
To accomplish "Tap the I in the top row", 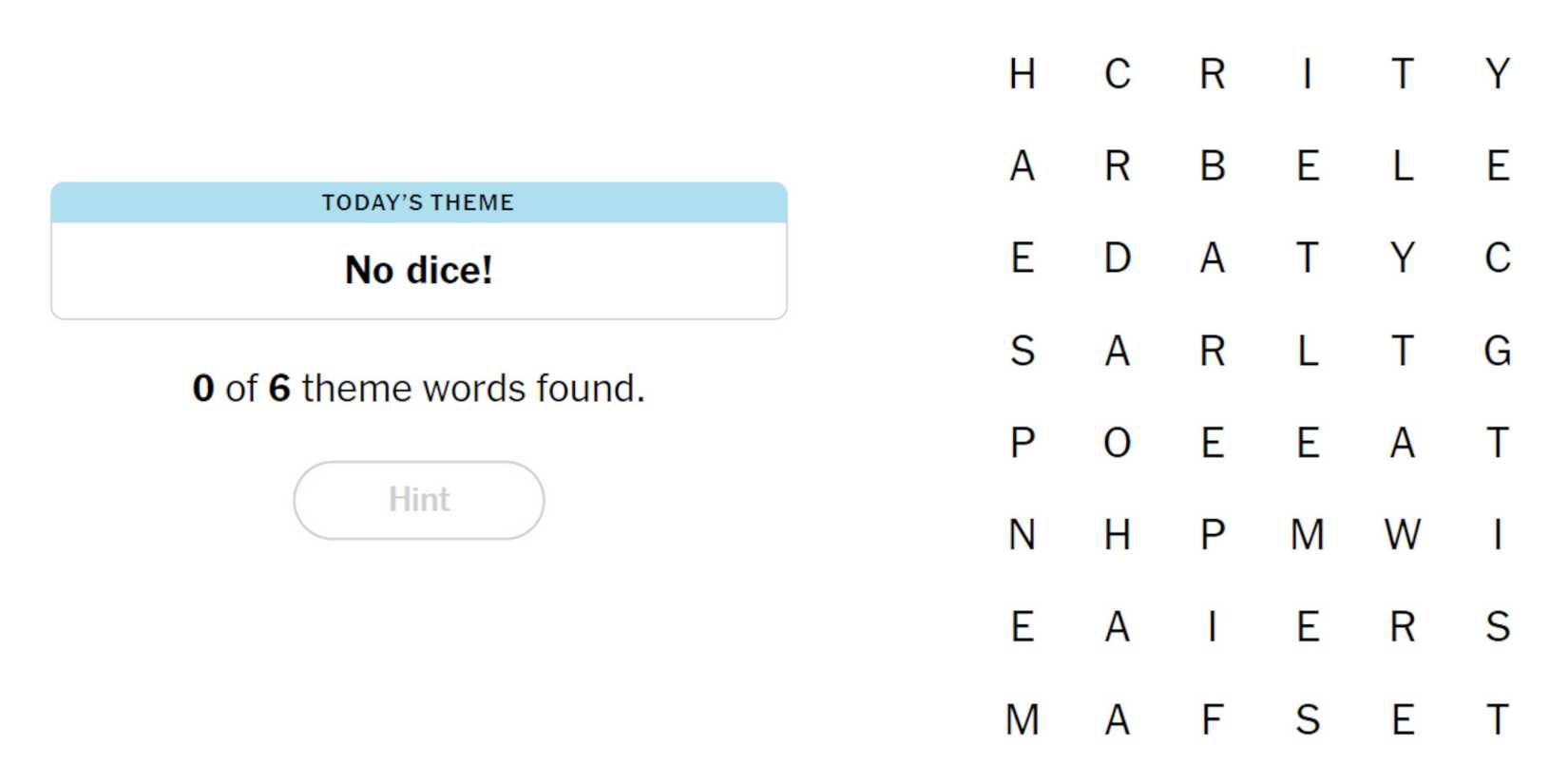I will [x=1307, y=74].
